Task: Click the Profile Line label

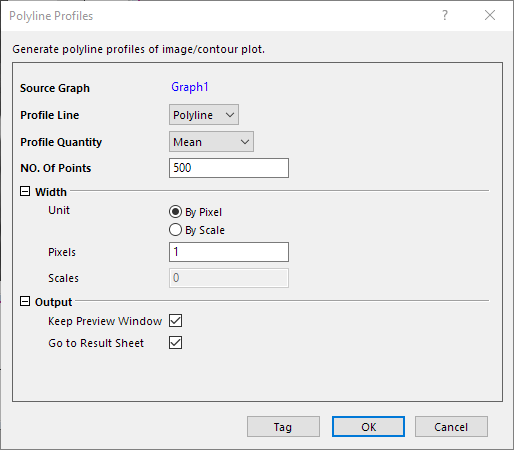Action: (50, 115)
